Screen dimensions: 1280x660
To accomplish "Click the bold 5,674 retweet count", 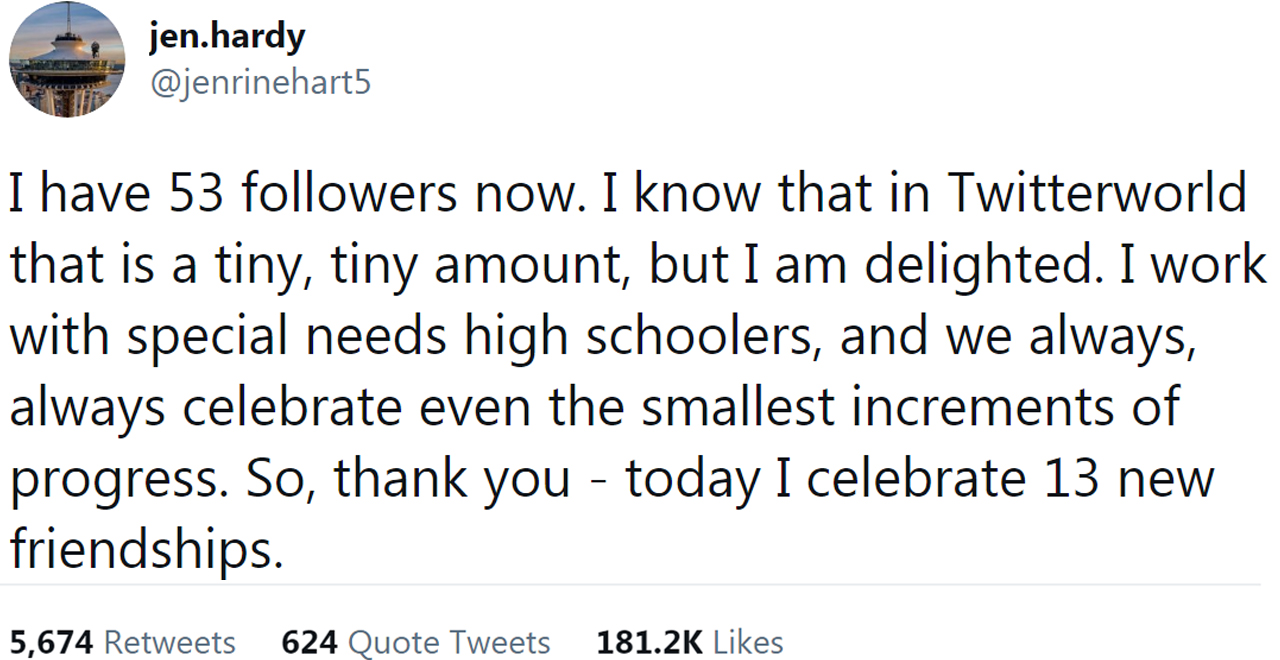I will pos(51,642).
